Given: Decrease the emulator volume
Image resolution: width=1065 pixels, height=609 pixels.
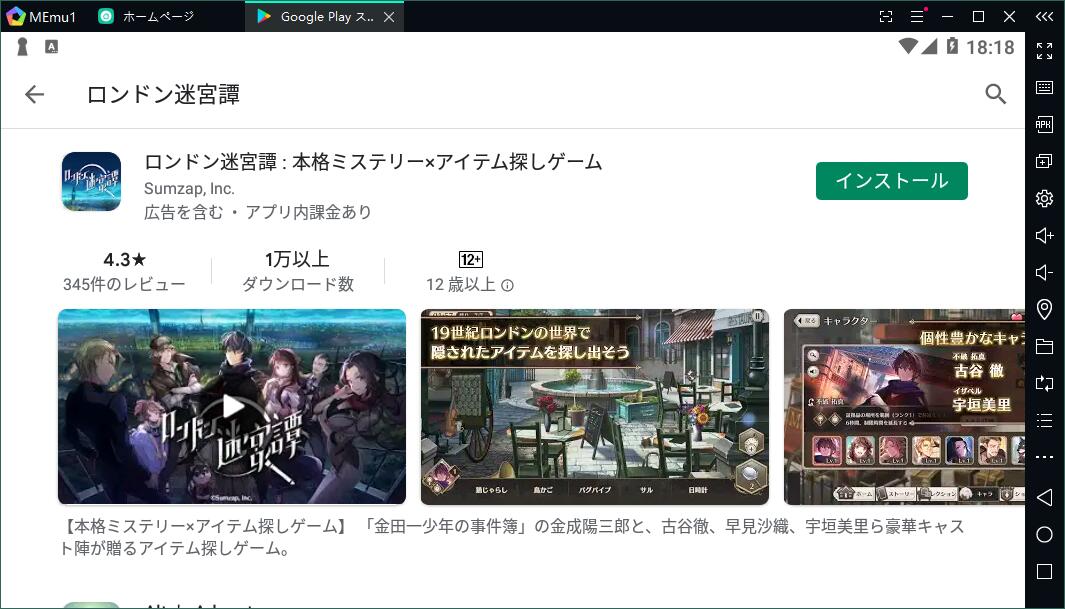Looking at the screenshot, I should pos(1044,271).
